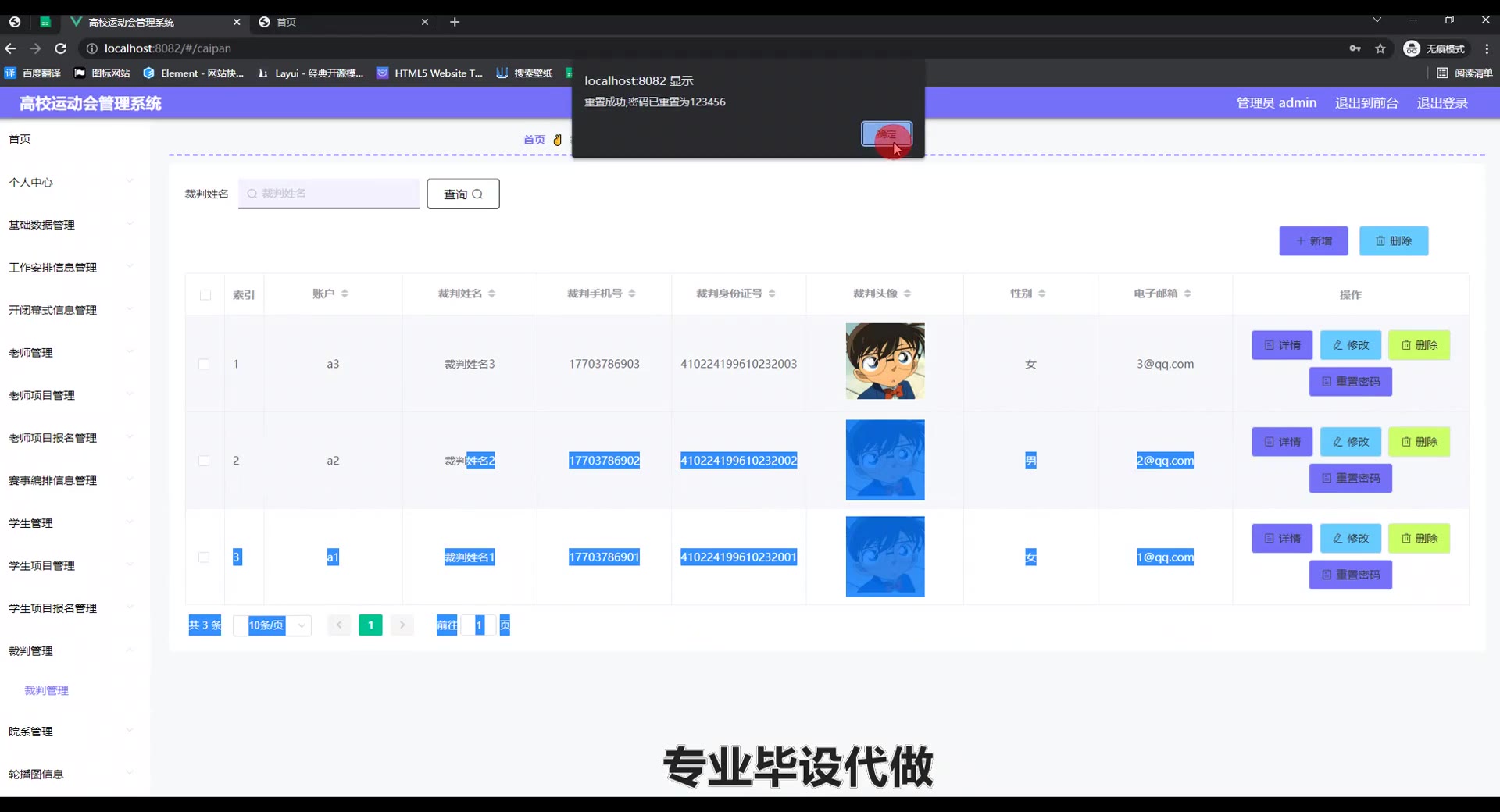Select page 1 in the pagination
Image resolution: width=1500 pixels, height=812 pixels.
point(370,625)
